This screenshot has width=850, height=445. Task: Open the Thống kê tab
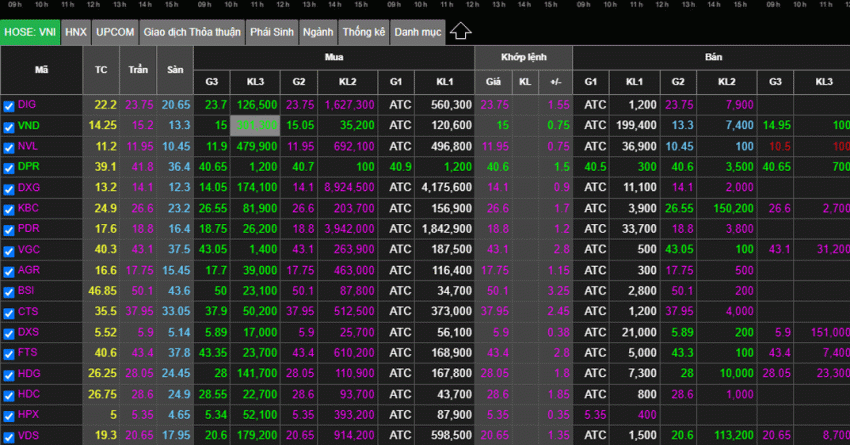point(364,32)
